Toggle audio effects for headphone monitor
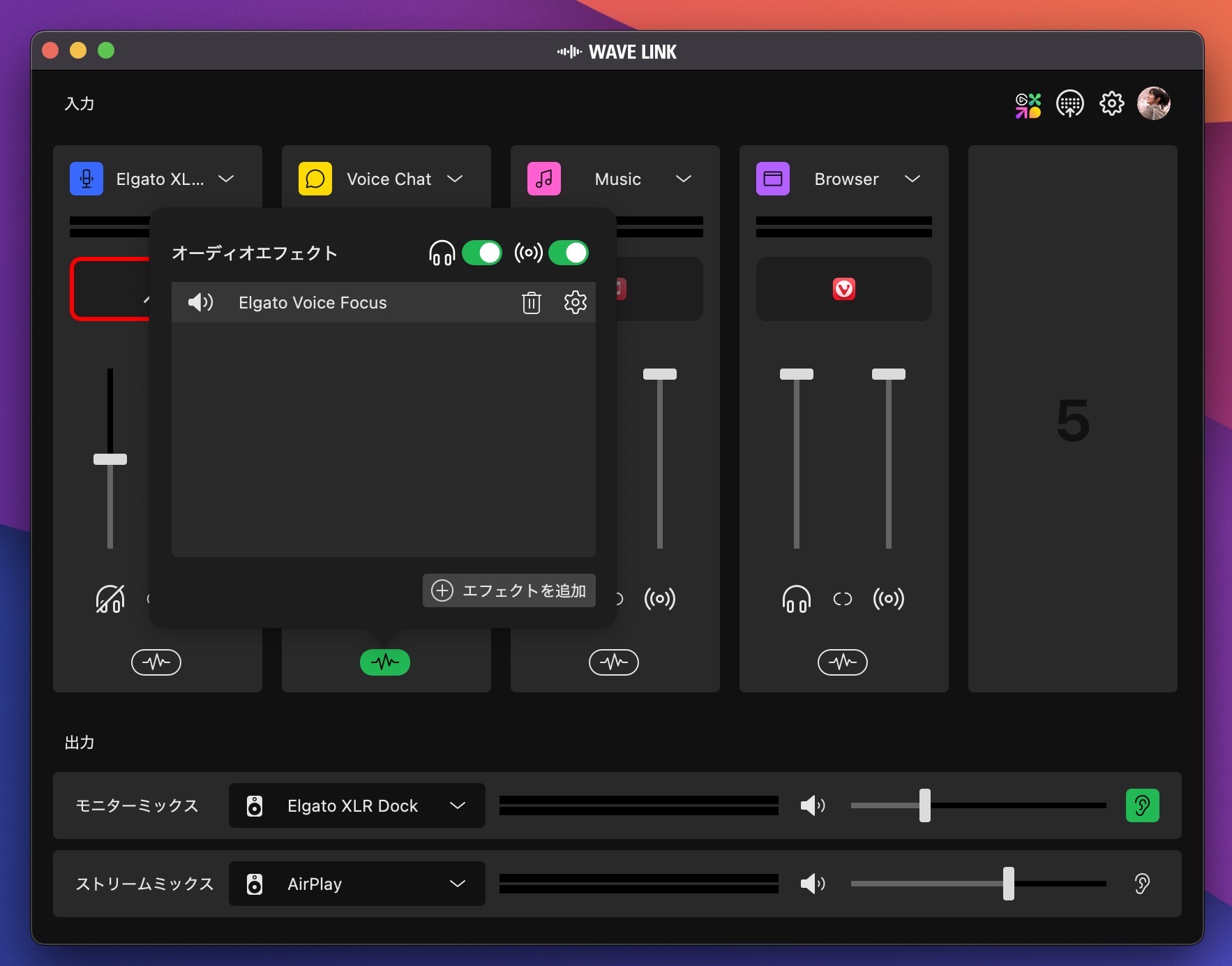1232x966 pixels. [481, 253]
